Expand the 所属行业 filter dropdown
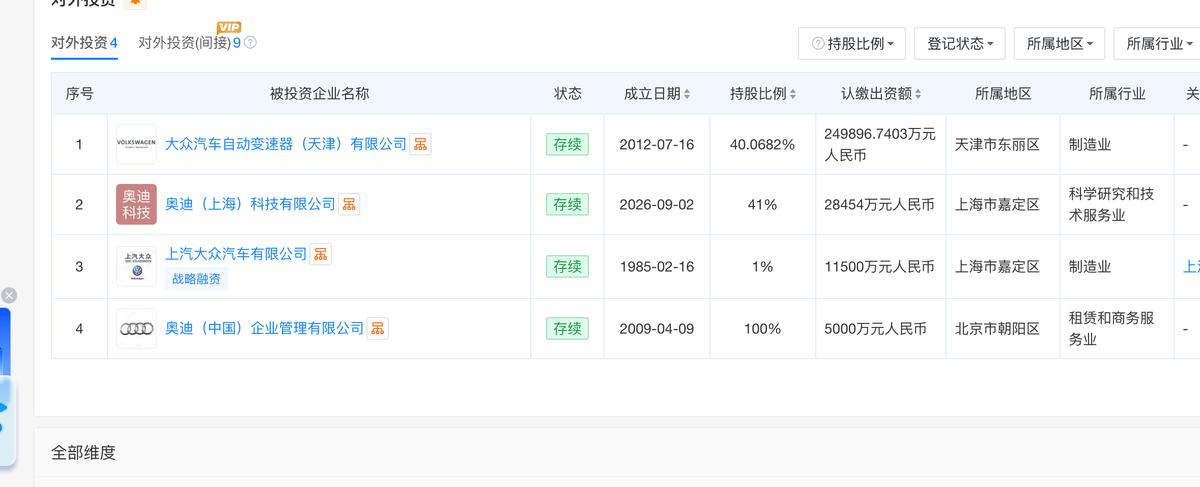The height and width of the screenshot is (487, 1200). pyautogui.click(x=1158, y=44)
